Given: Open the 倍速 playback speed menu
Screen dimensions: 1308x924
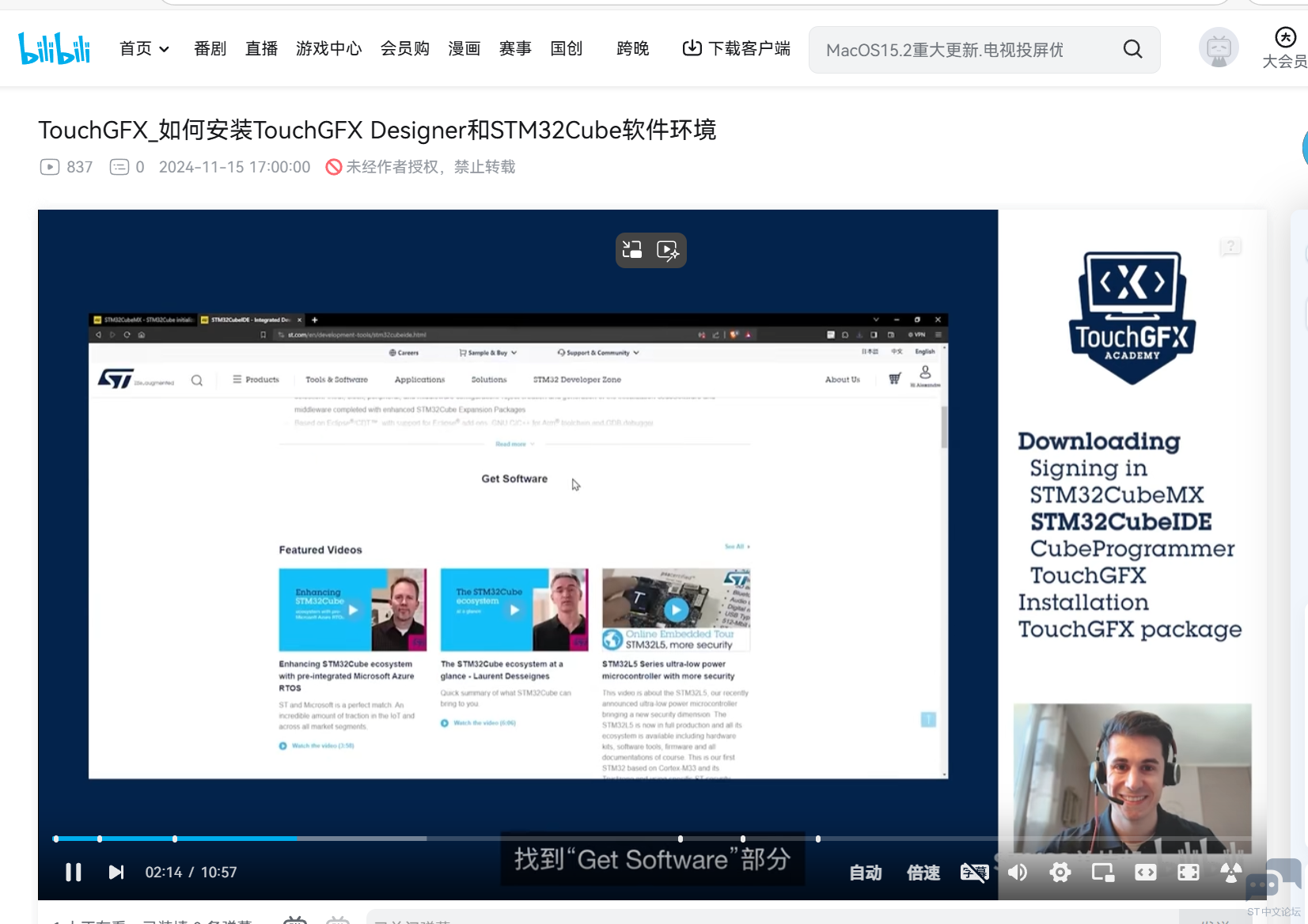Looking at the screenshot, I should (x=923, y=873).
